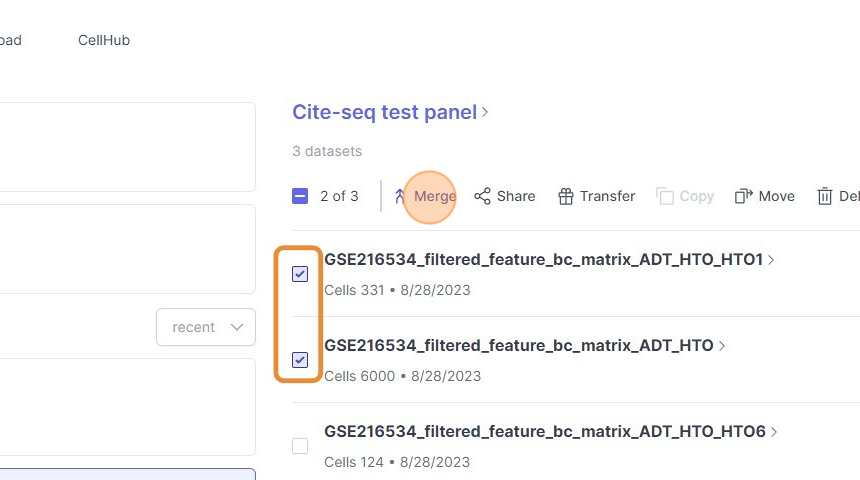Expand chevron next to Cite-seq test panel
The image size is (860, 480).
(x=486, y=112)
